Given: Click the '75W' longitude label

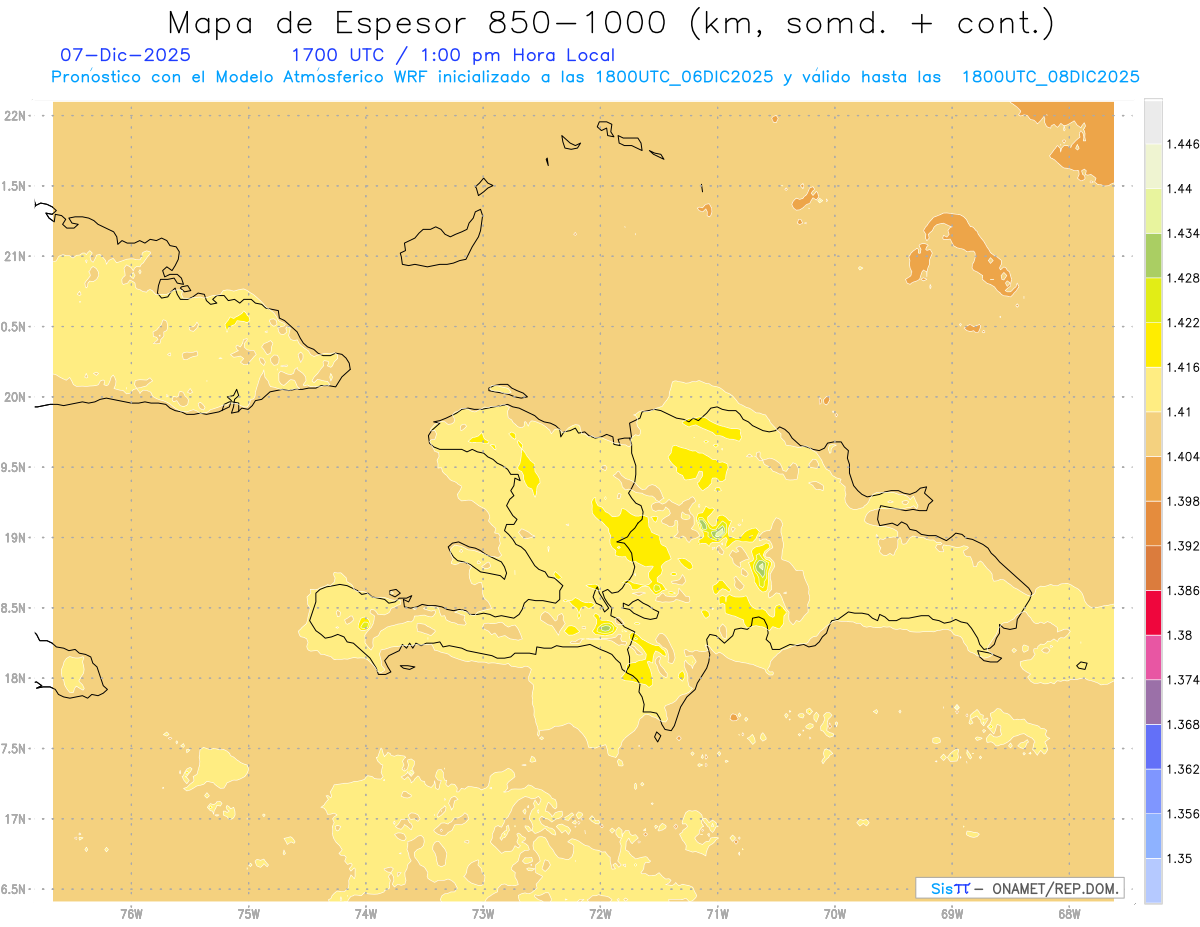Looking at the screenshot, I should pos(249,914).
